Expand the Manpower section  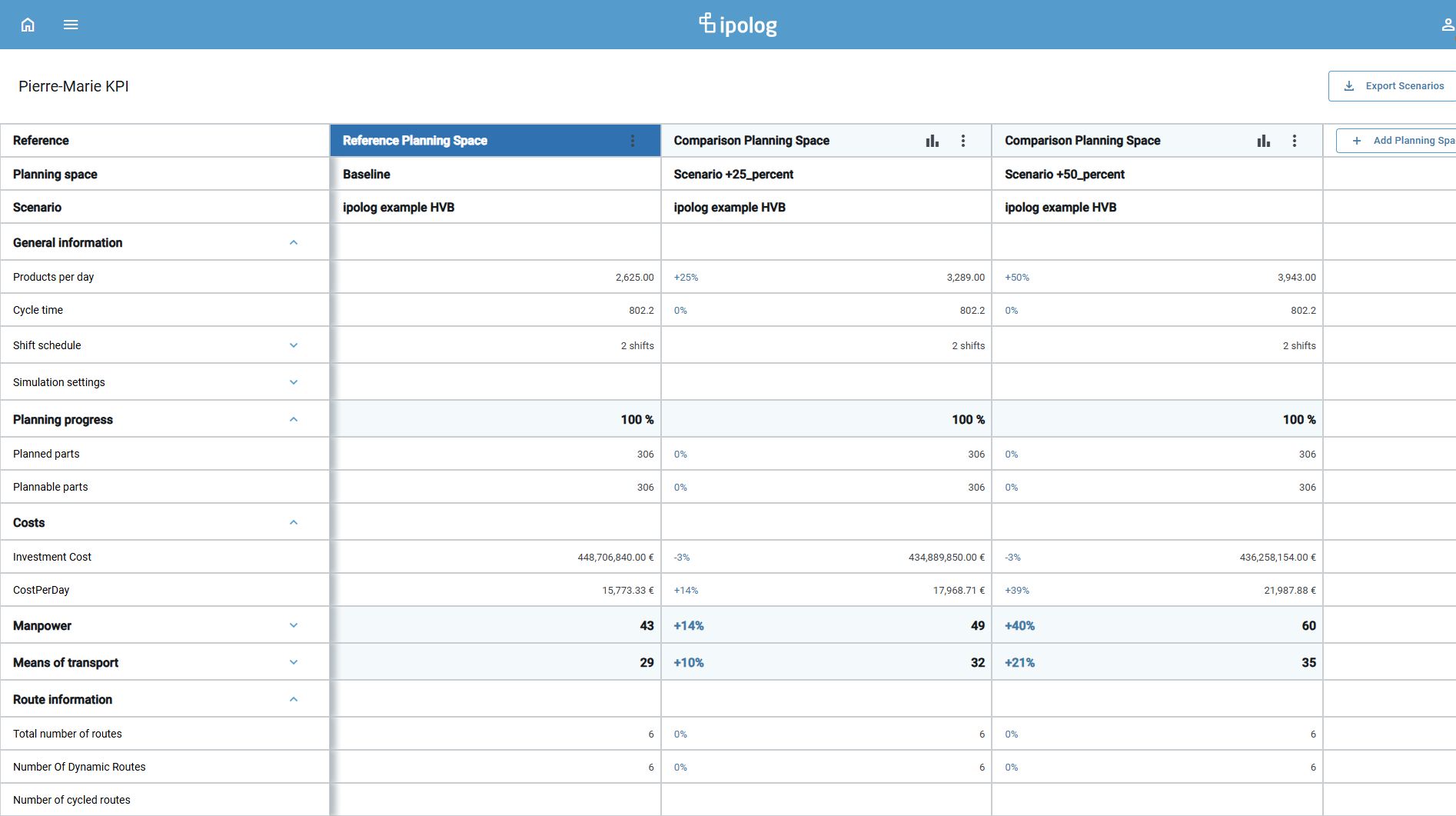pyautogui.click(x=293, y=626)
